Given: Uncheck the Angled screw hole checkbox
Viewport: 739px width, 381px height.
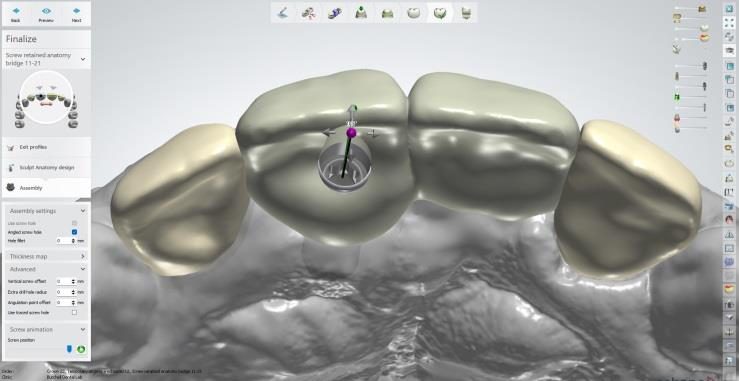Looking at the screenshot, I should click(x=74, y=232).
